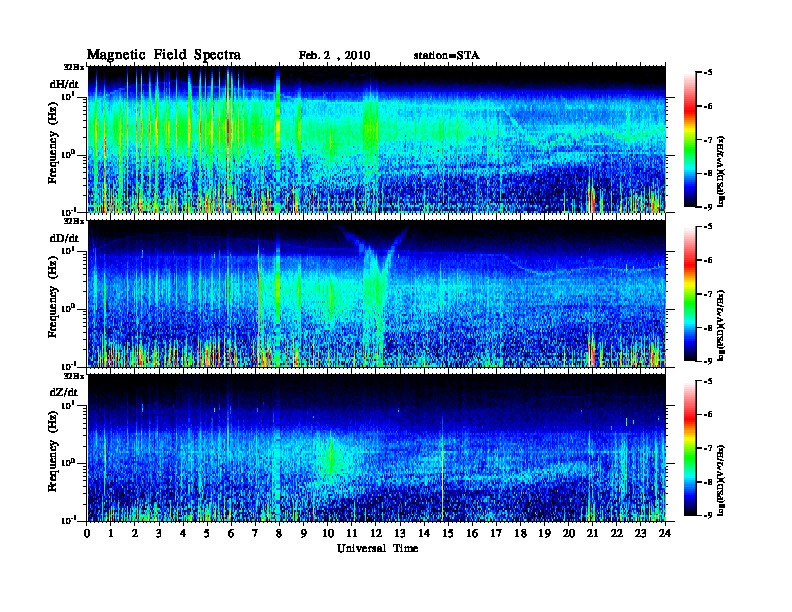Click the "Universal Time" axis title

pyautogui.click(x=378, y=548)
